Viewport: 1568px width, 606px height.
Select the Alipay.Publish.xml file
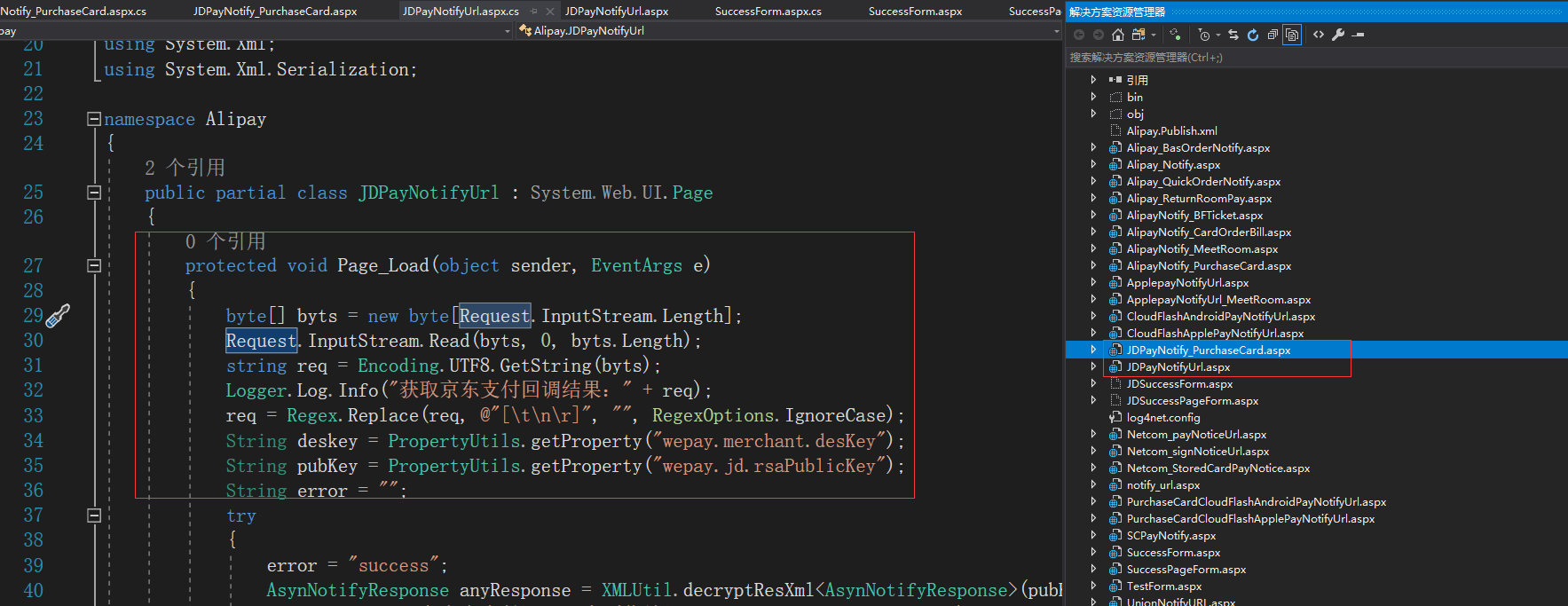click(x=1171, y=130)
